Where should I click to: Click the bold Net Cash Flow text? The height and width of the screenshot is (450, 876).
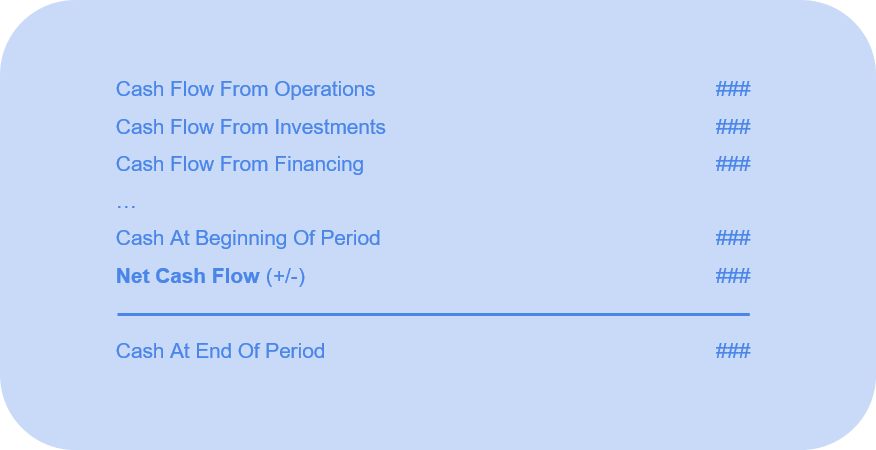[x=187, y=276]
